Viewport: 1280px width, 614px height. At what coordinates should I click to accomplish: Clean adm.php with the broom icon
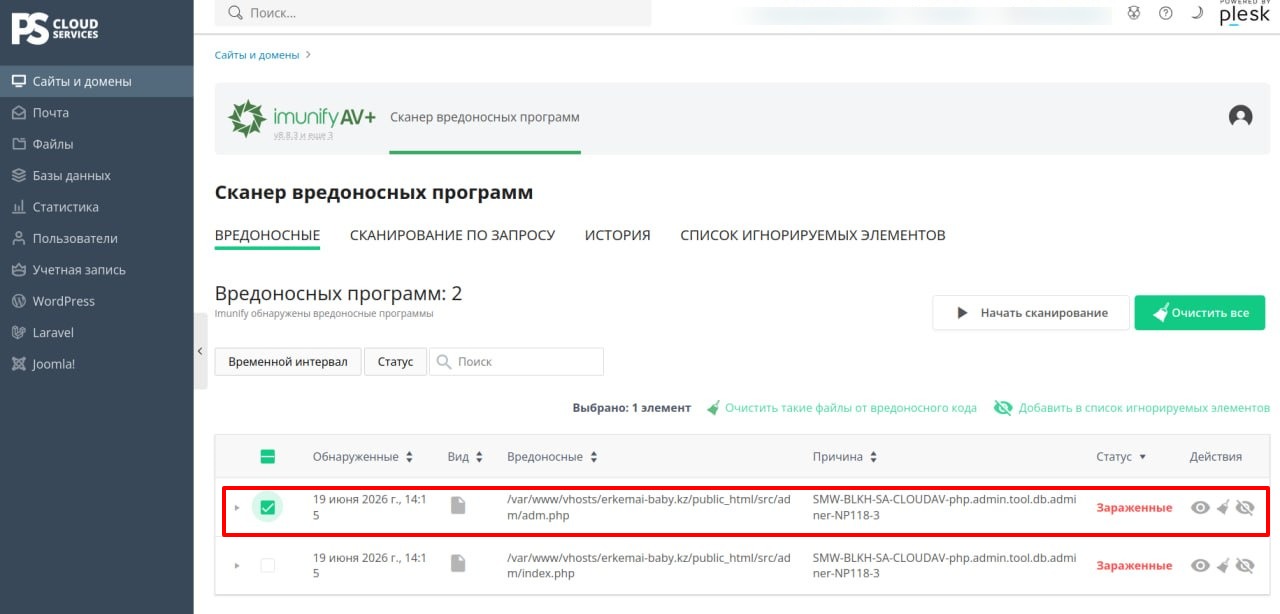[1223, 507]
